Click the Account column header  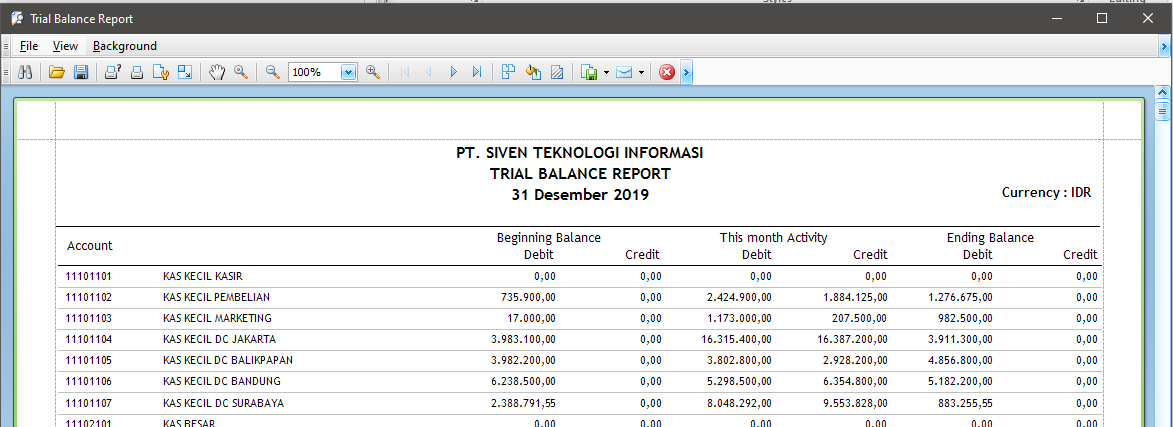click(90, 245)
